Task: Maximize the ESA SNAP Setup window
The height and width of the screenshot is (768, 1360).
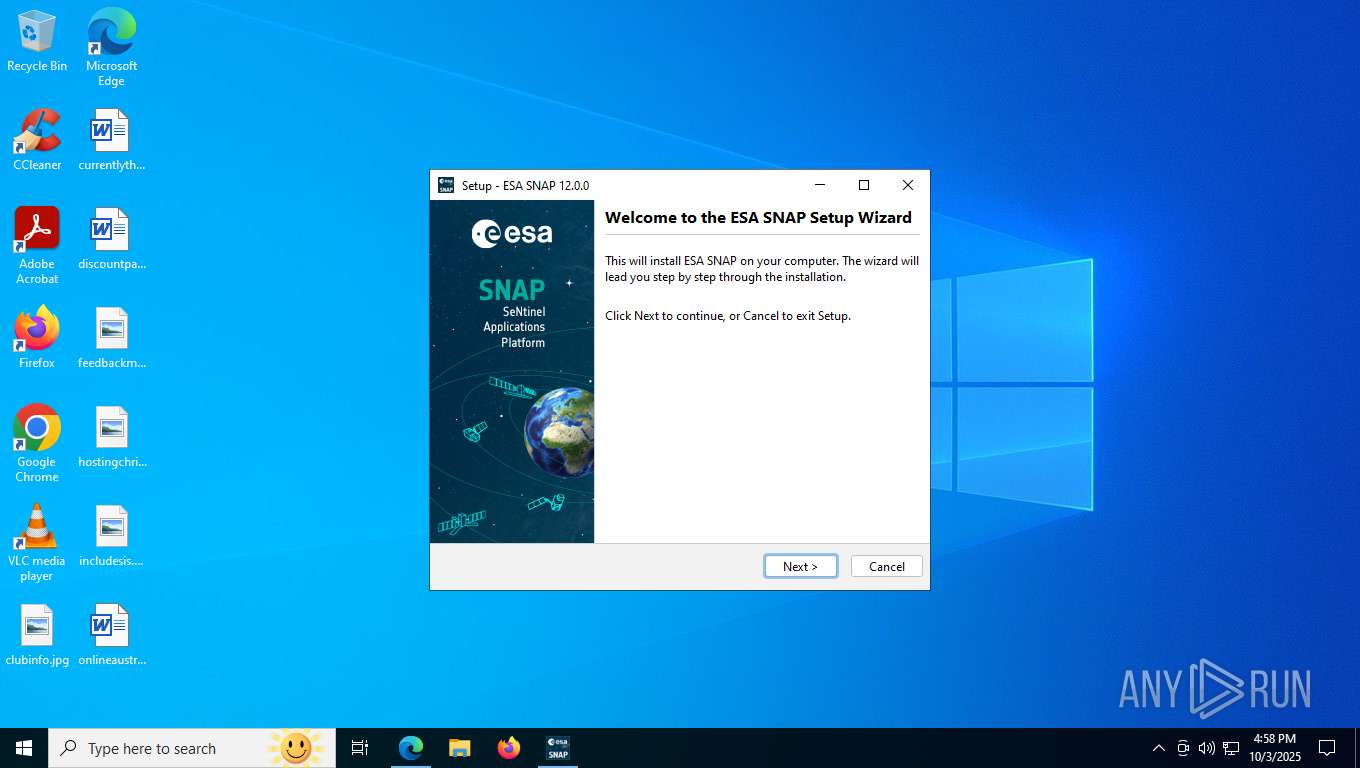Action: [x=864, y=185]
